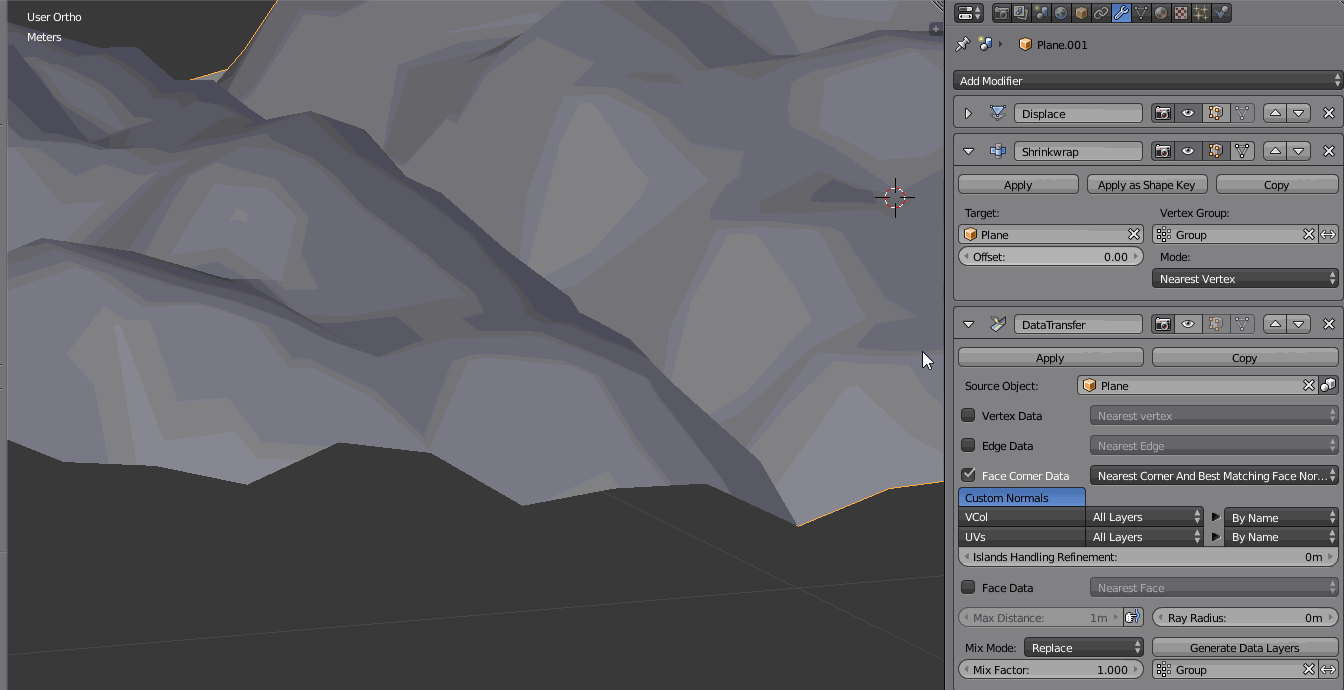Viewport: 1344px width, 690px height.
Task: Click the Add Modifier menu
Action: click(1147, 80)
